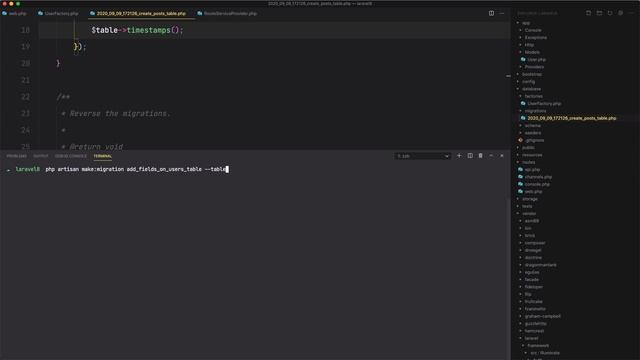Collapse the database folder

coord(531,89)
